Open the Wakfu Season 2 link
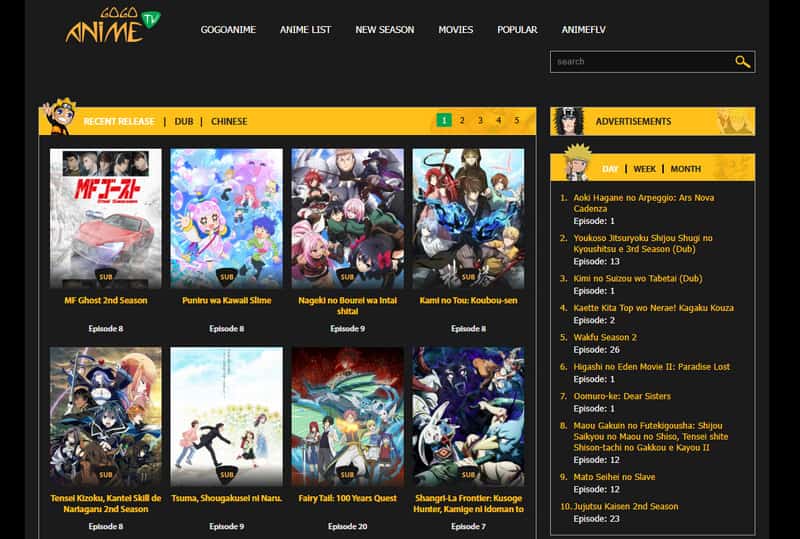This screenshot has width=800, height=539. [x=605, y=337]
